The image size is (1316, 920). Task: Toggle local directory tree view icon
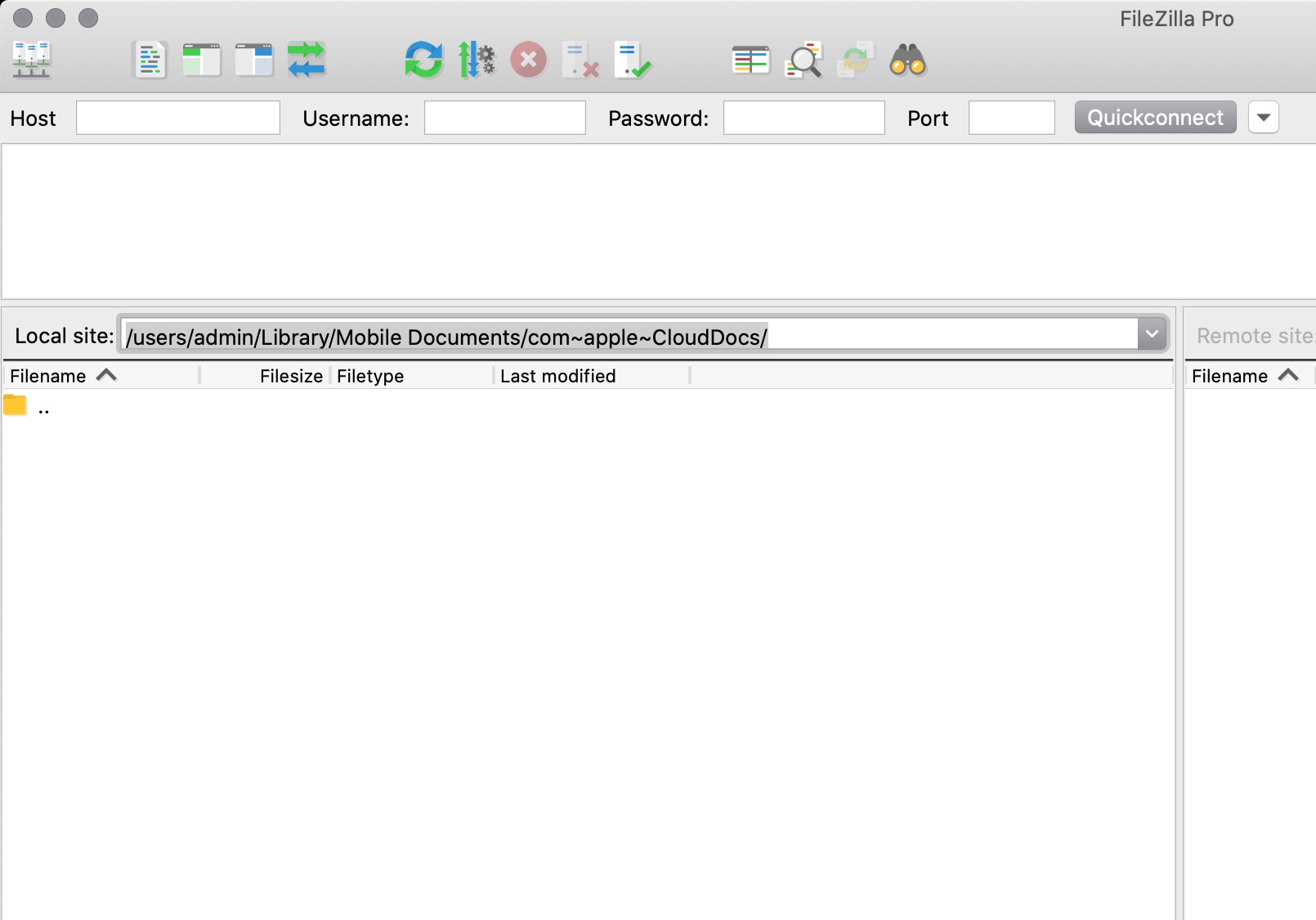[x=202, y=60]
